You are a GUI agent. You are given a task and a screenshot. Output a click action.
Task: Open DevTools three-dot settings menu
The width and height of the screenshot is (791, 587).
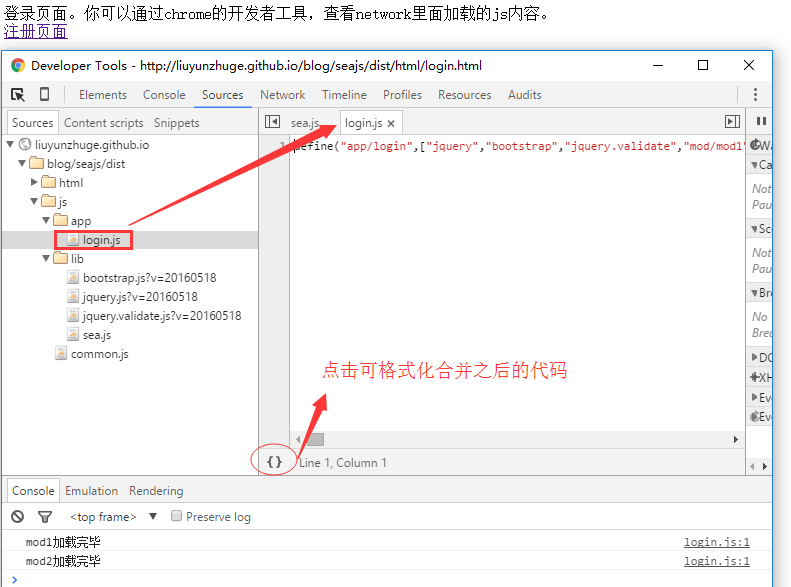point(755,94)
